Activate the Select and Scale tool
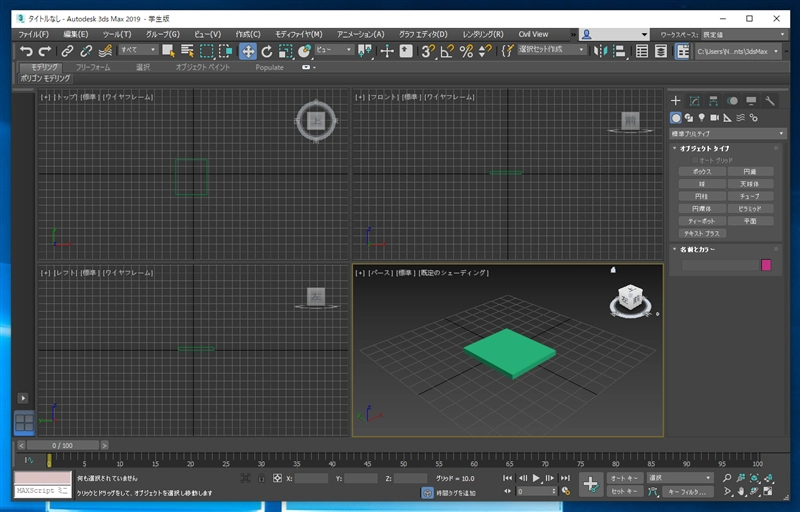Image resolution: width=800 pixels, height=512 pixels. [286, 51]
